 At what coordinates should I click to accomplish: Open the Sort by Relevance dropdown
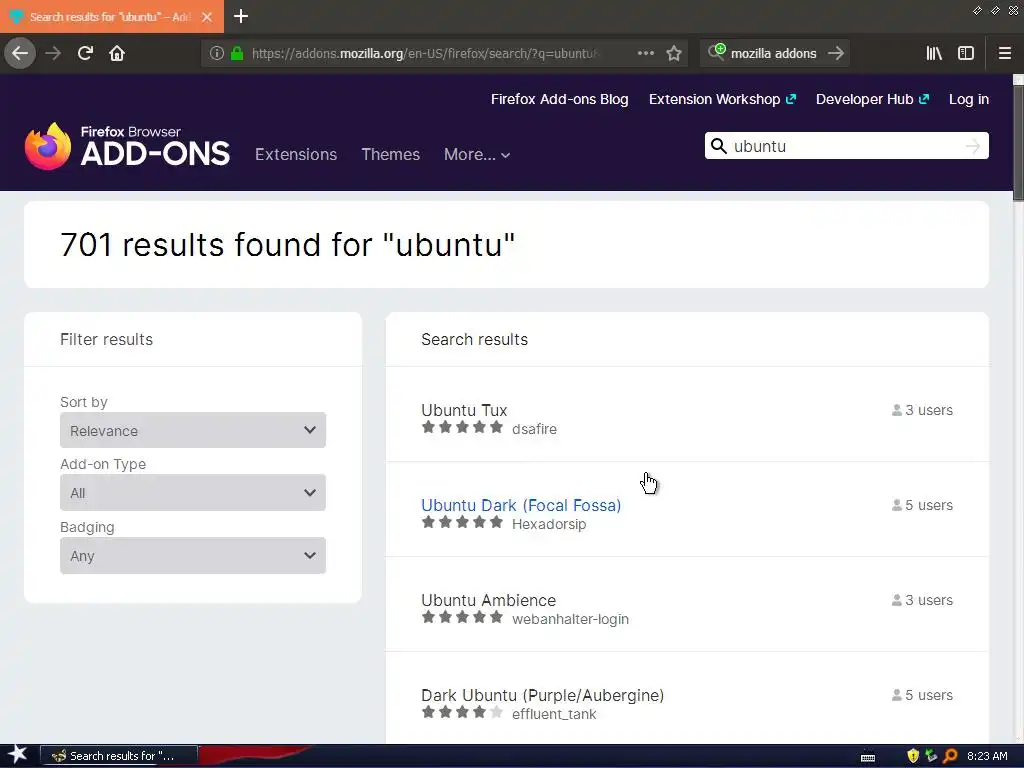point(193,430)
